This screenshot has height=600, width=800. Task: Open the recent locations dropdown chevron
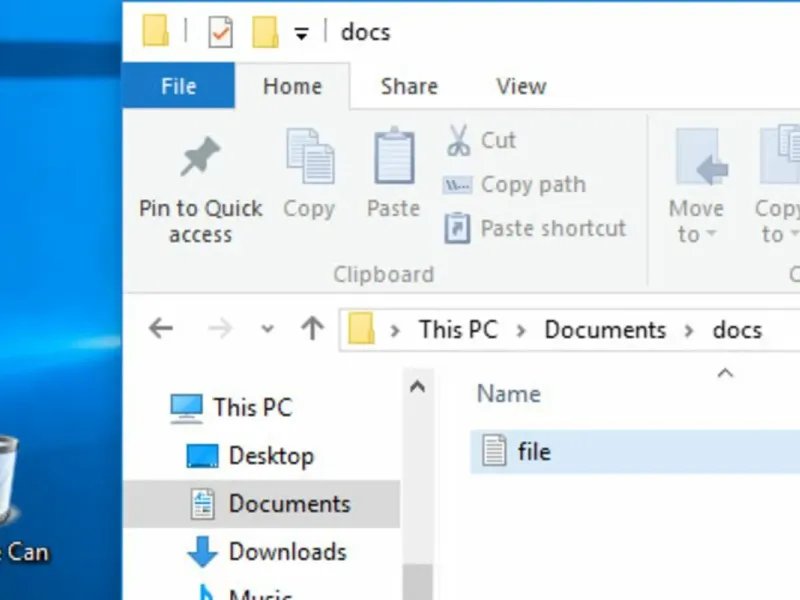267,329
